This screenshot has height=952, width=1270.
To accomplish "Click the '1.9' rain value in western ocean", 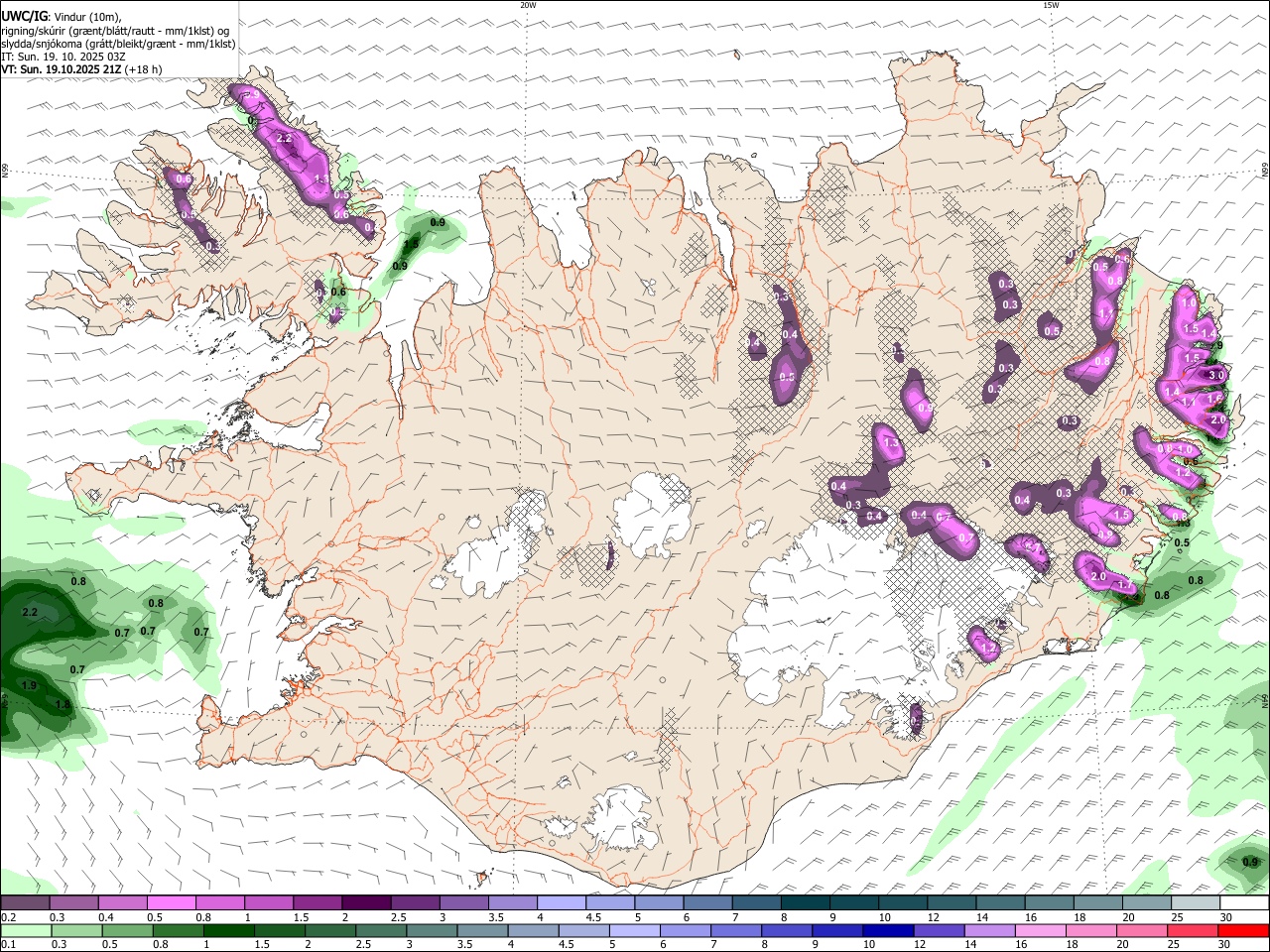I will coord(30,685).
